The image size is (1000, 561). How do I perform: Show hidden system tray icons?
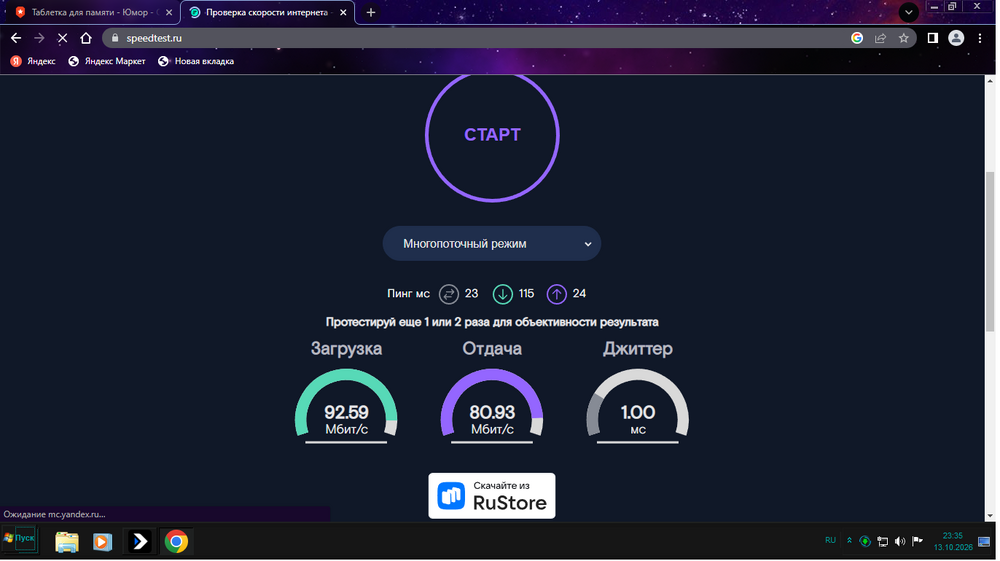pyautogui.click(x=849, y=541)
